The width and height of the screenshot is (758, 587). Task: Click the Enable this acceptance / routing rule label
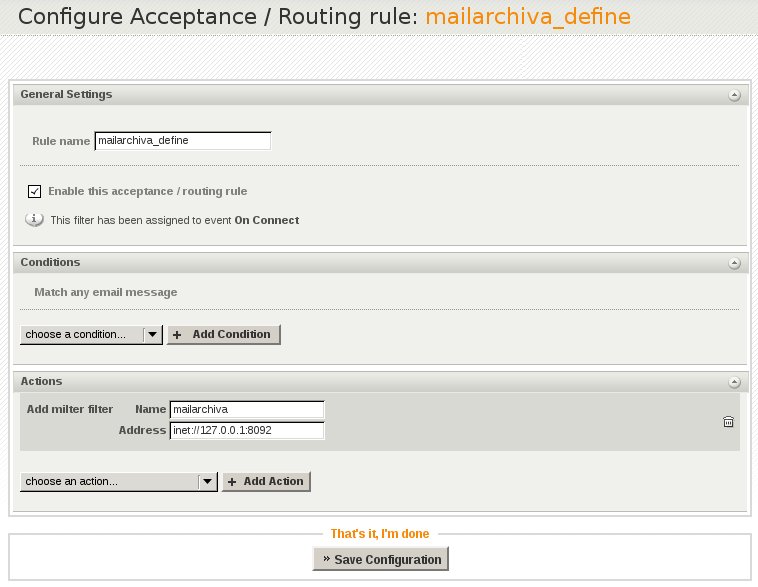(147, 191)
